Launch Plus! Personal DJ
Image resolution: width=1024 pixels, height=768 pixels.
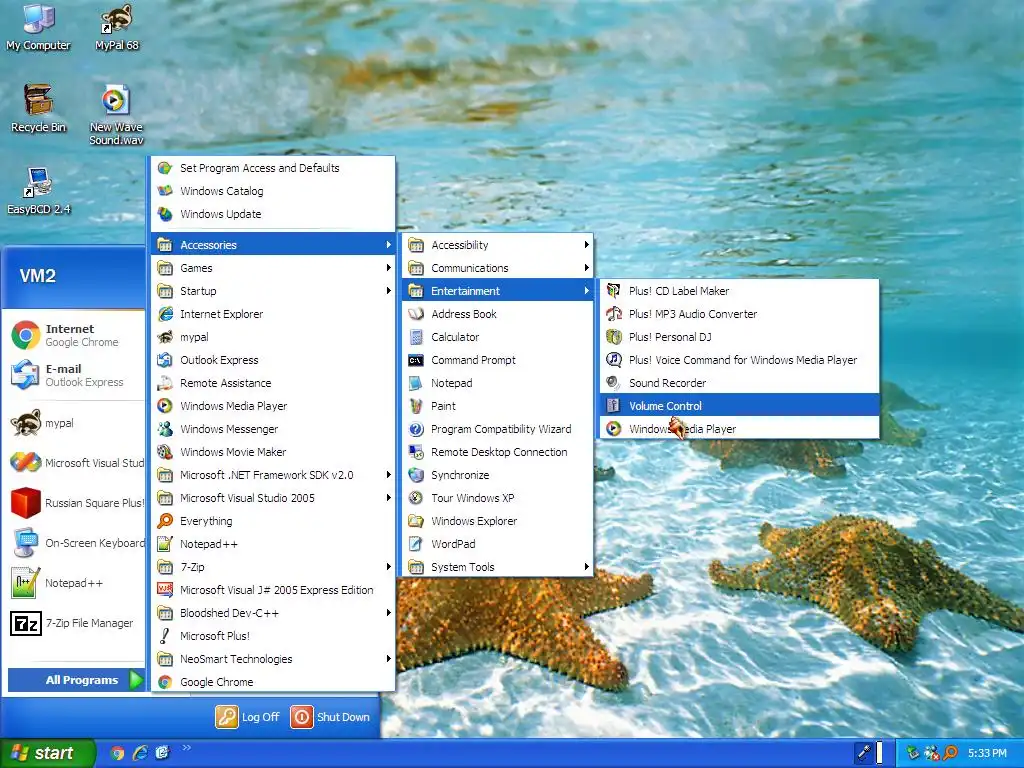[739, 337]
